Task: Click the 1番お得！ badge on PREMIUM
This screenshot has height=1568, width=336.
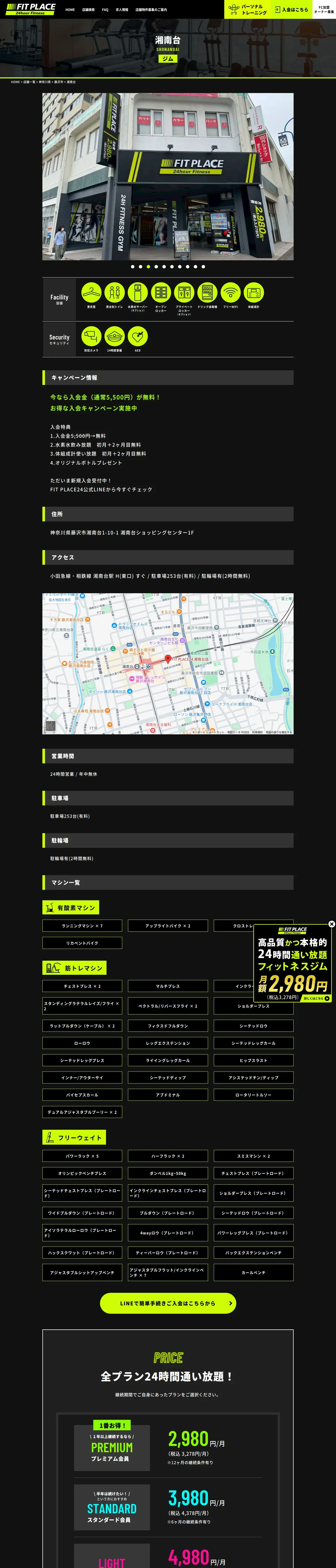Action: [112, 1425]
